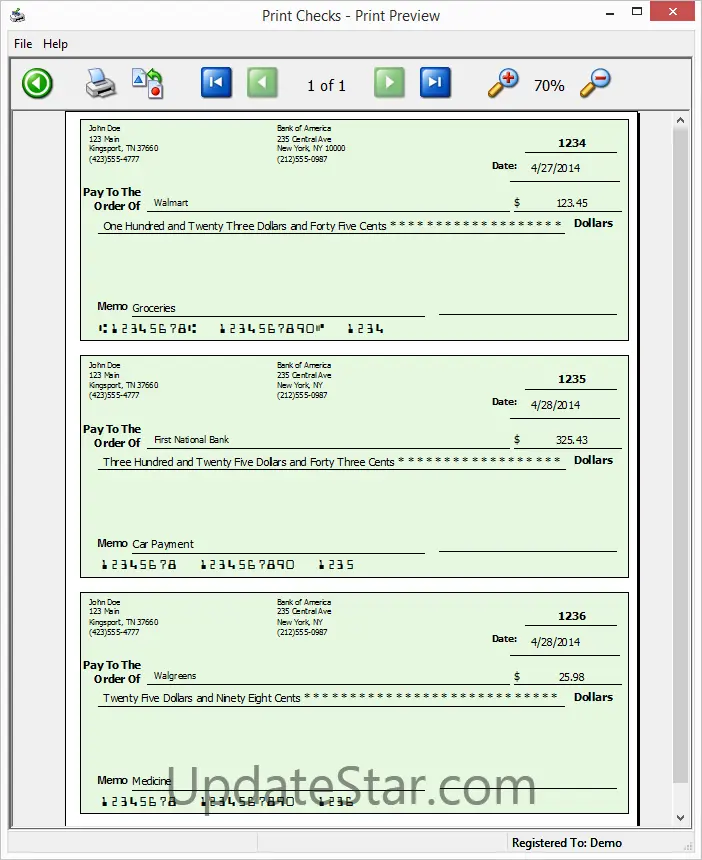Select check number 1234

coord(572,143)
